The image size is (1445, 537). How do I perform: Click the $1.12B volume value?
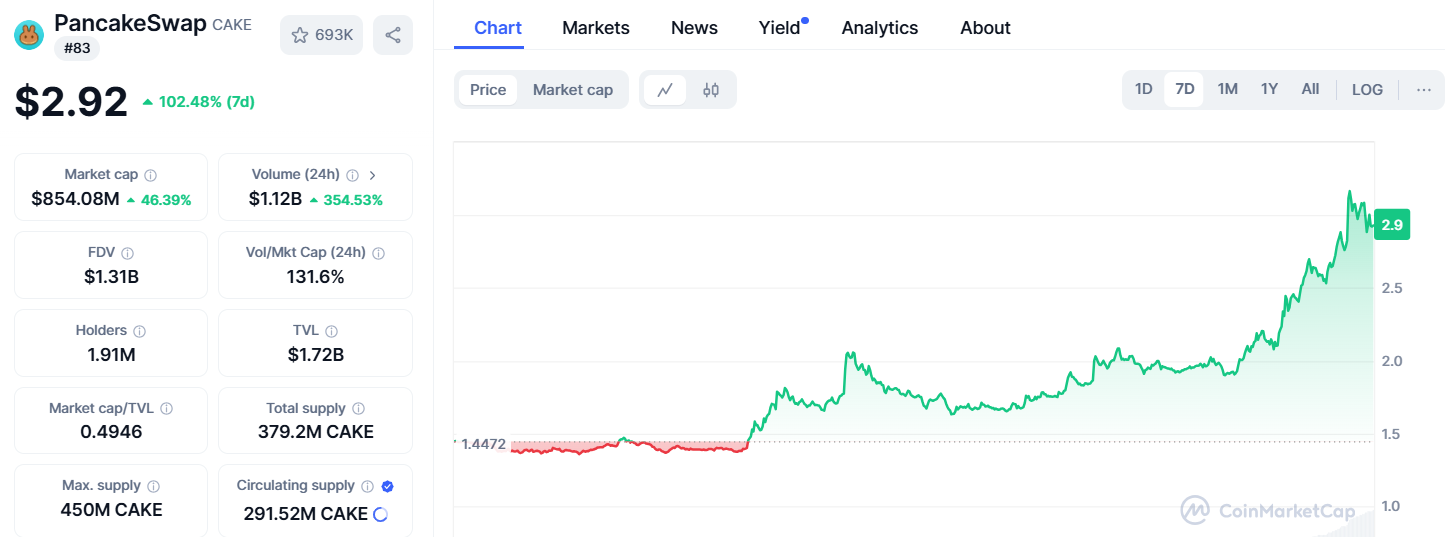coord(275,199)
